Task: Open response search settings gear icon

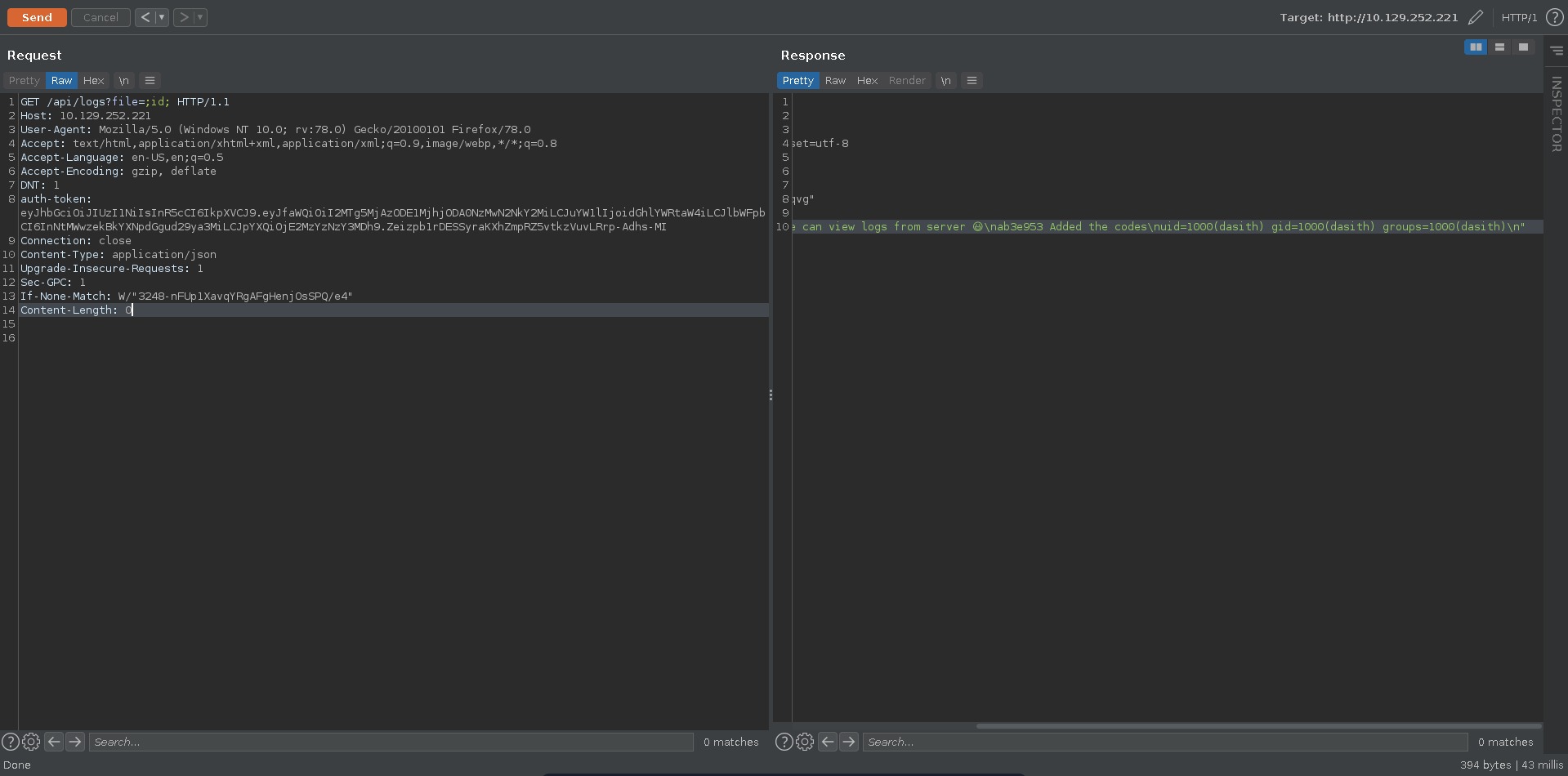Action: pyautogui.click(x=805, y=742)
